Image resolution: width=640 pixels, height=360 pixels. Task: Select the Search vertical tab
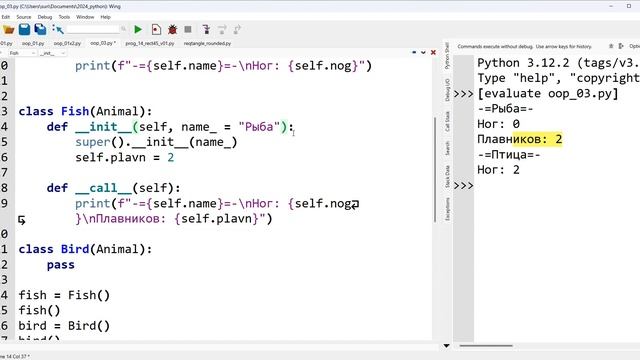point(447,148)
